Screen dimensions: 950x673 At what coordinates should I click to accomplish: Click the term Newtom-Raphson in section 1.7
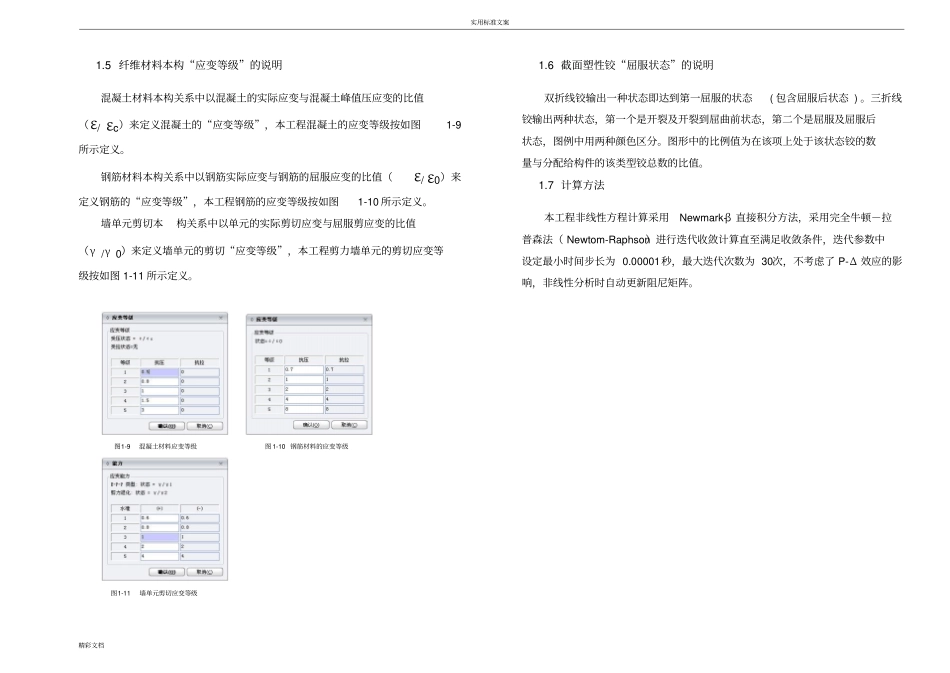pyautogui.click(x=608, y=239)
